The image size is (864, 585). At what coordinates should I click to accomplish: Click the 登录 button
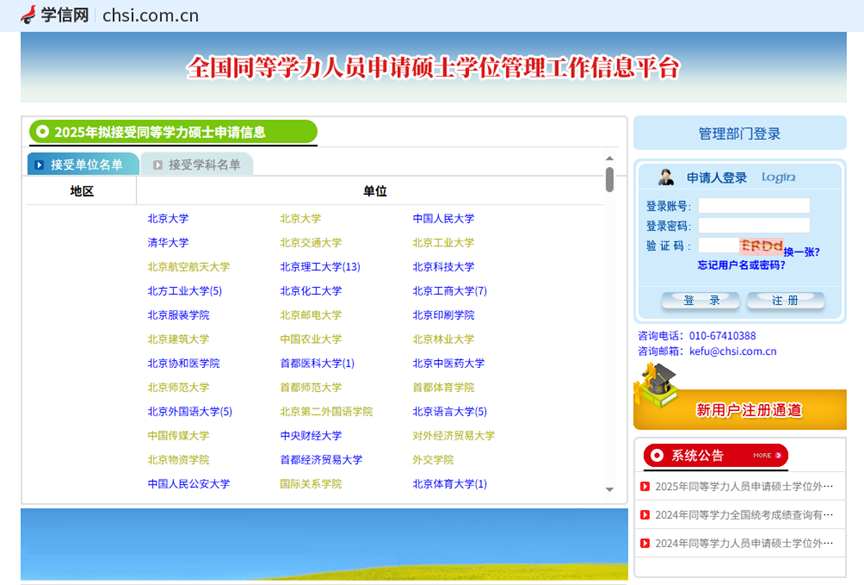click(701, 300)
